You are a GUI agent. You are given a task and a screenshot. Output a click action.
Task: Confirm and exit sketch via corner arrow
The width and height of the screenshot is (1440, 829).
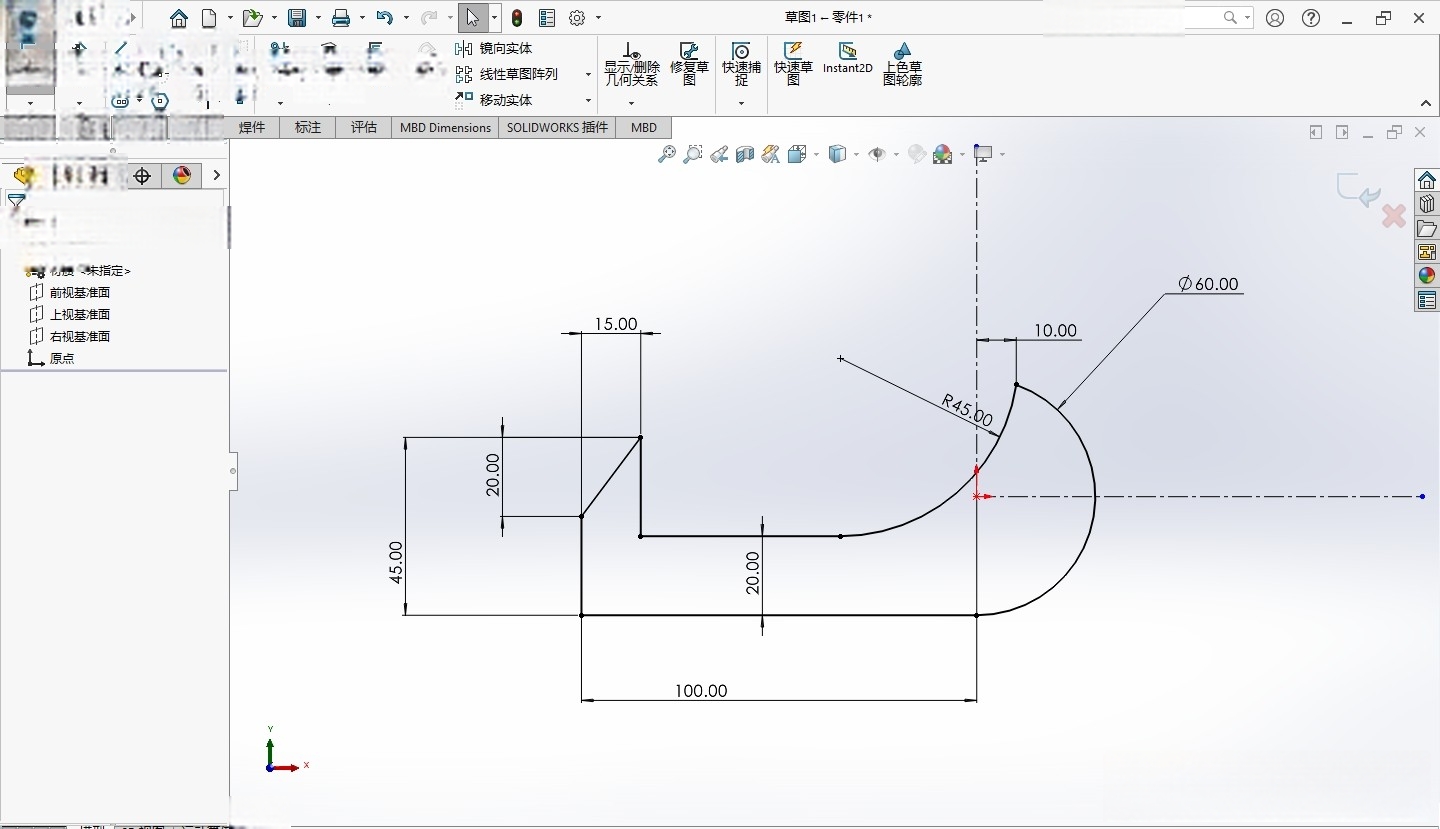click(1358, 190)
